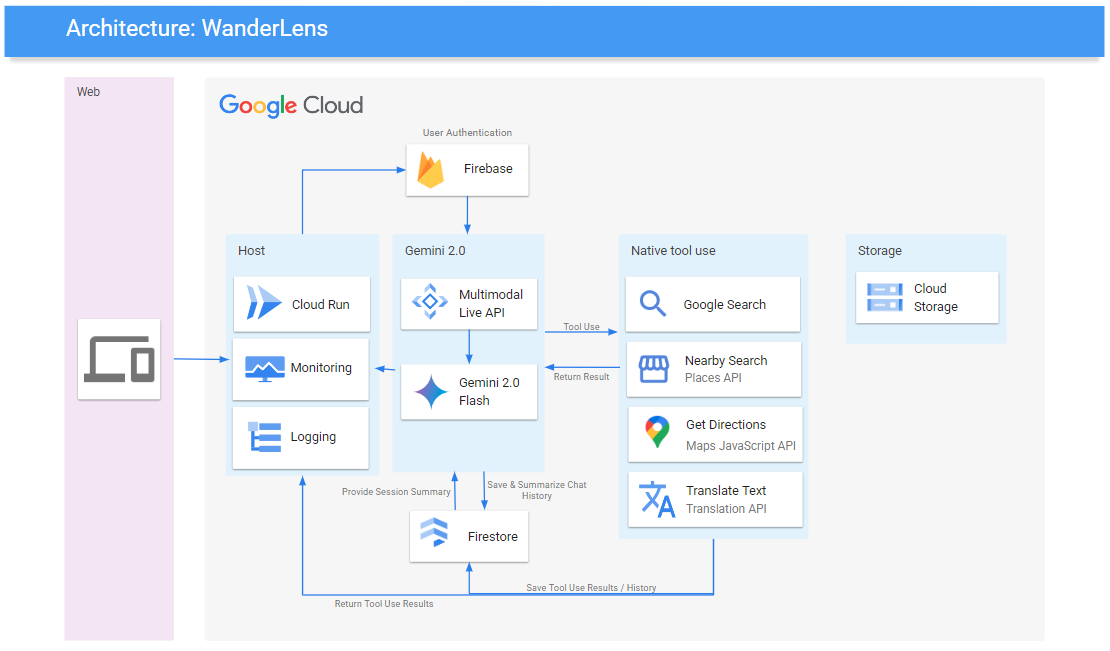Click the Google Search magnifier icon
1110x651 pixels.
pyautogui.click(x=653, y=304)
